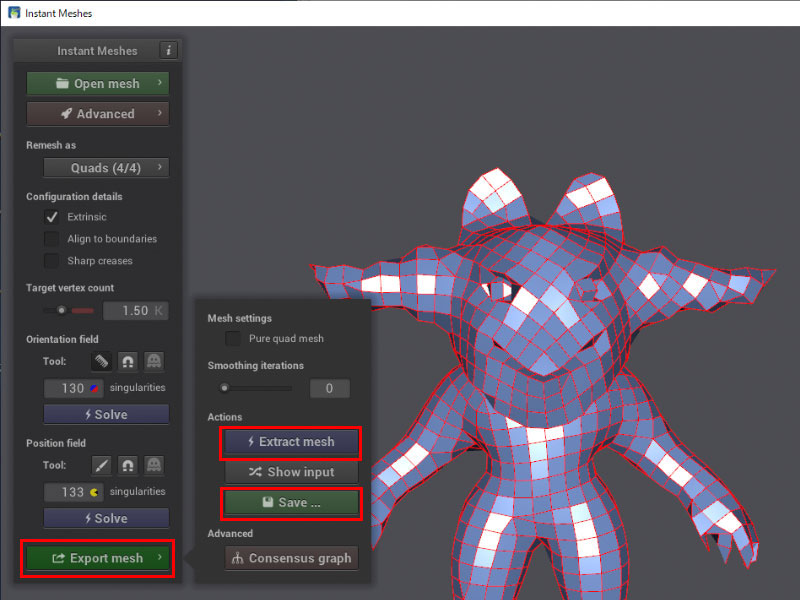
Task: Select position field ghost singularity tool
Action: [x=154, y=465]
